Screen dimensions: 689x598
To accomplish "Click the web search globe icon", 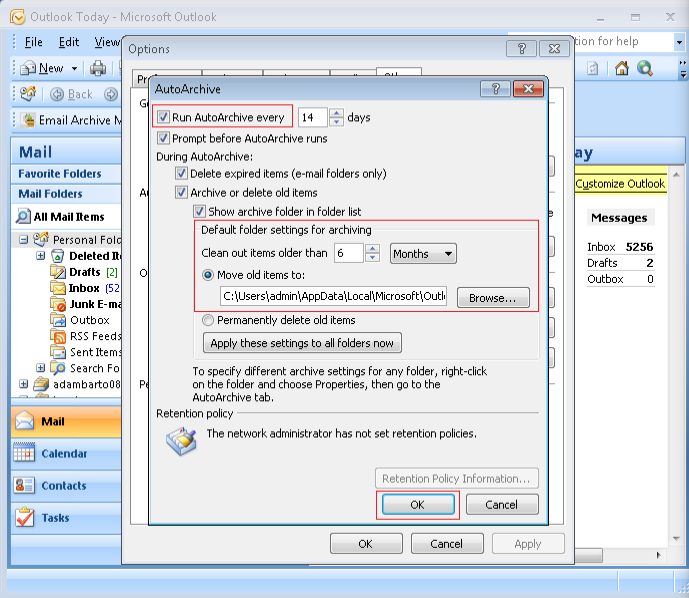I will click(645, 68).
